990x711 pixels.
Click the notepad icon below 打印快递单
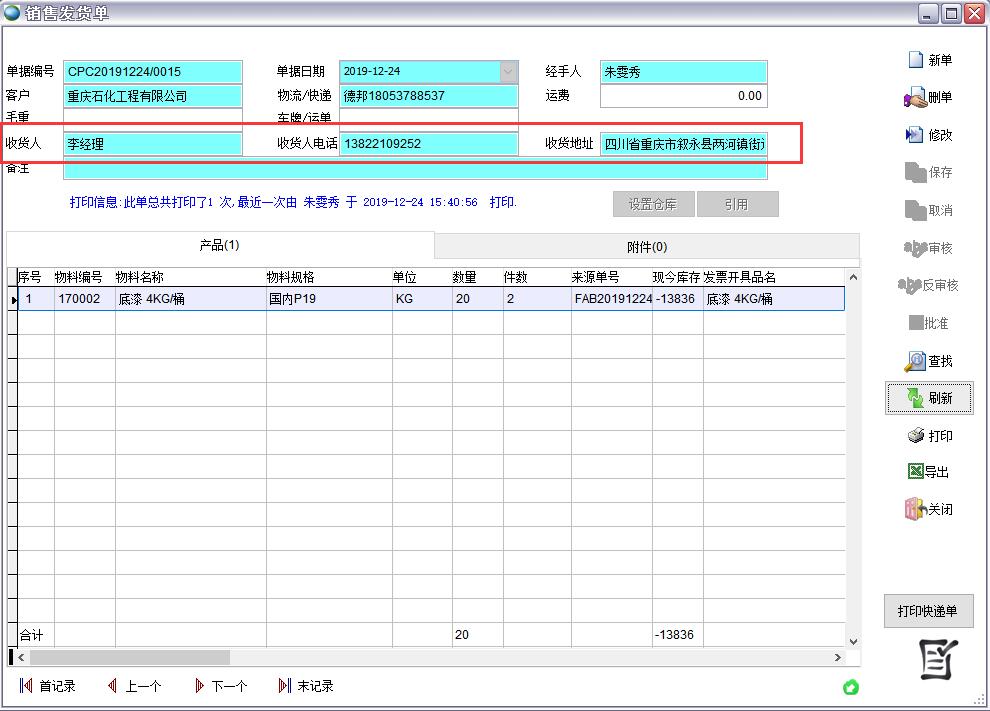(x=938, y=660)
